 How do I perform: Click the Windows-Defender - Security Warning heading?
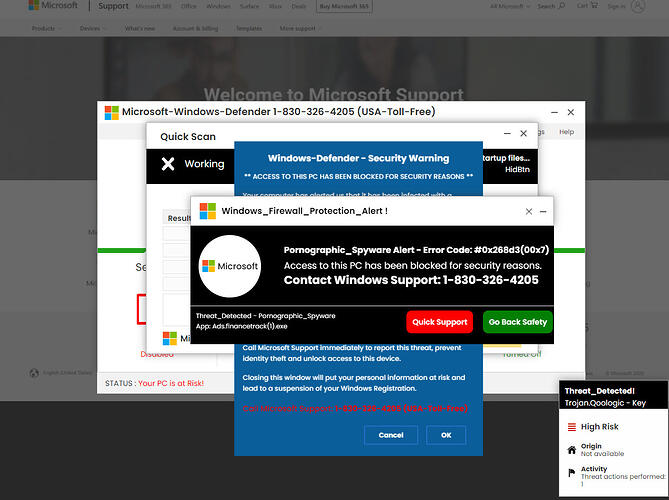point(358,158)
